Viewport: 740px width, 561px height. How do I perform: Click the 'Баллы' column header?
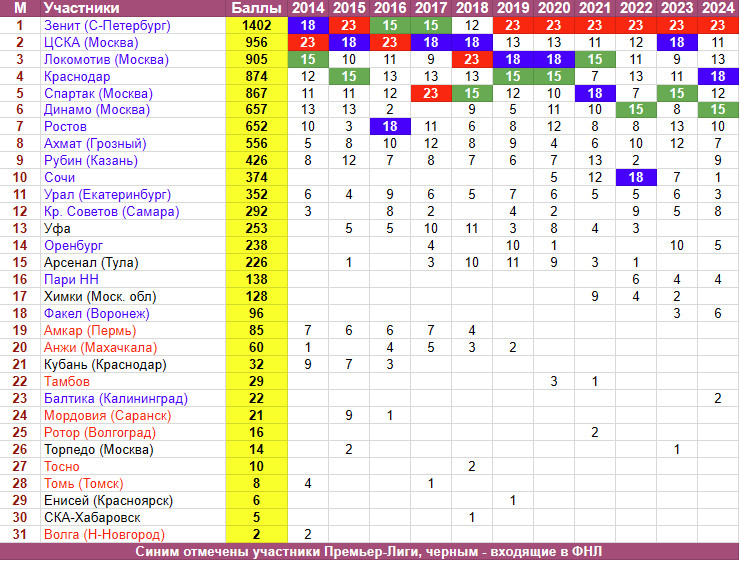[256, 8]
